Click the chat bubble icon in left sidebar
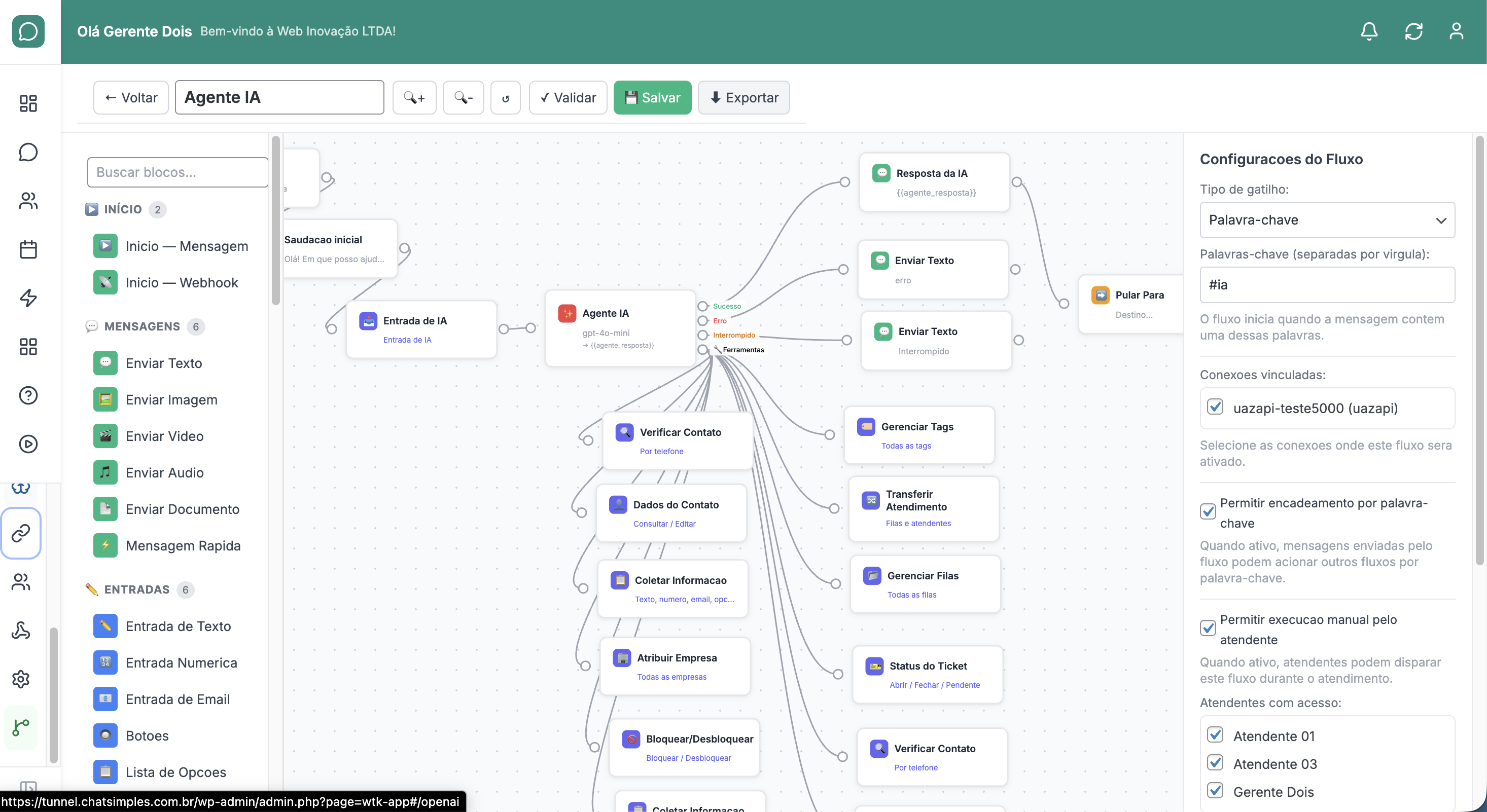1487x812 pixels. [28, 152]
